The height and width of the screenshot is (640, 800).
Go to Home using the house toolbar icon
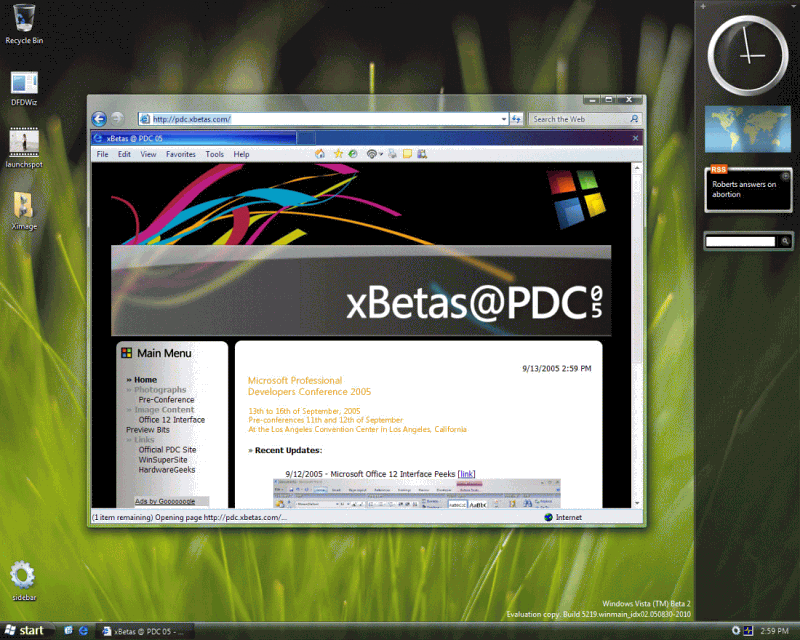click(x=320, y=154)
